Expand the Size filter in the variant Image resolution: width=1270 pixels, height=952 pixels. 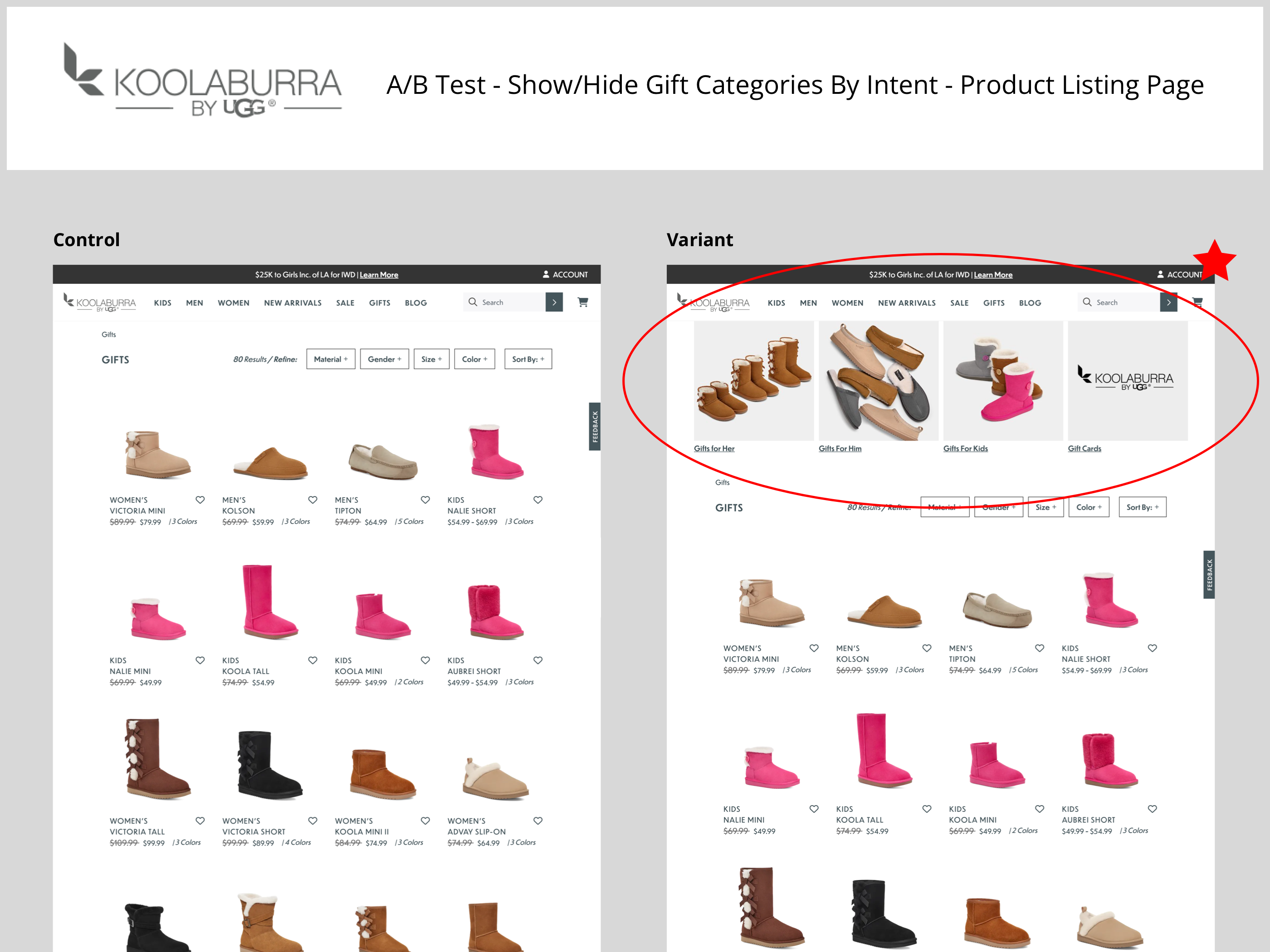pyautogui.click(x=1046, y=507)
